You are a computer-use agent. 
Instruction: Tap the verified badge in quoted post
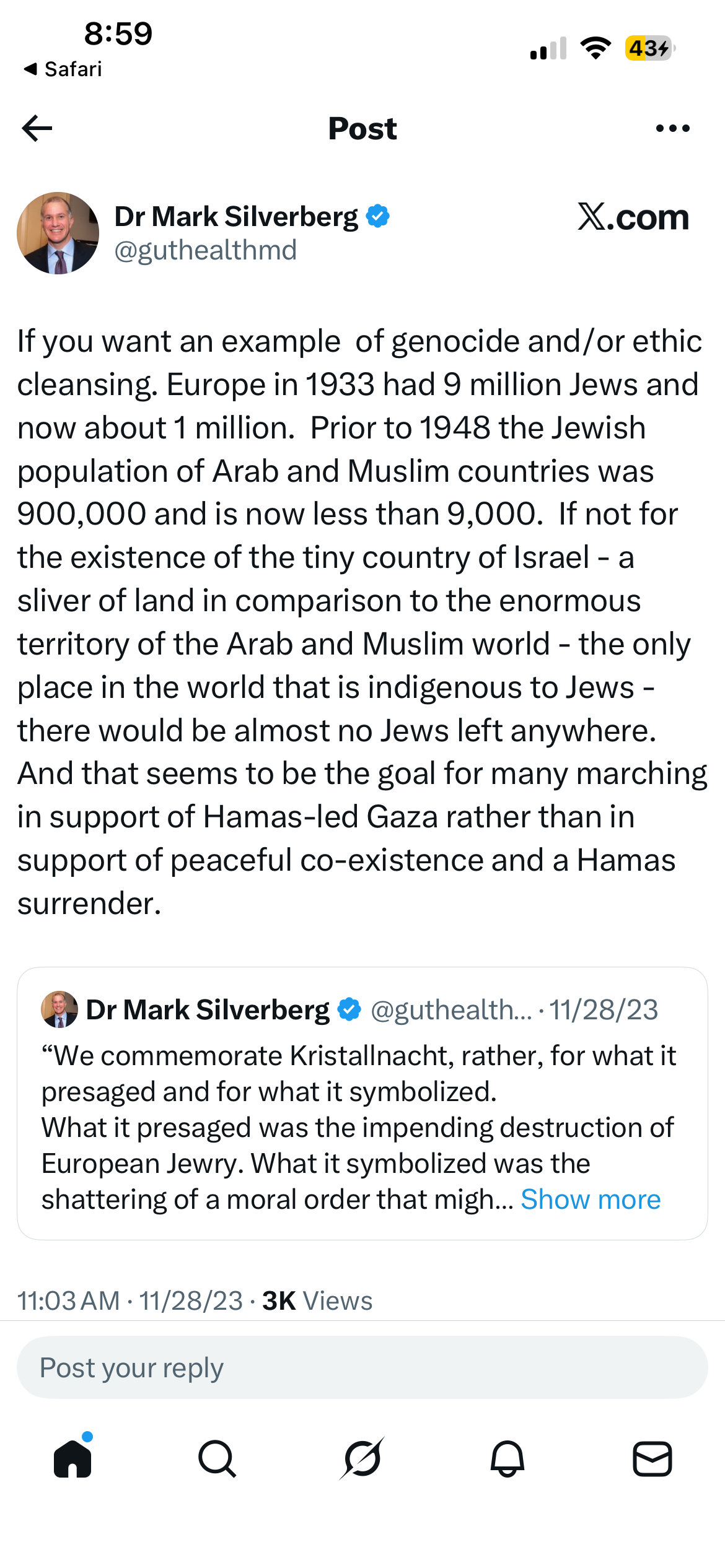point(349,1009)
